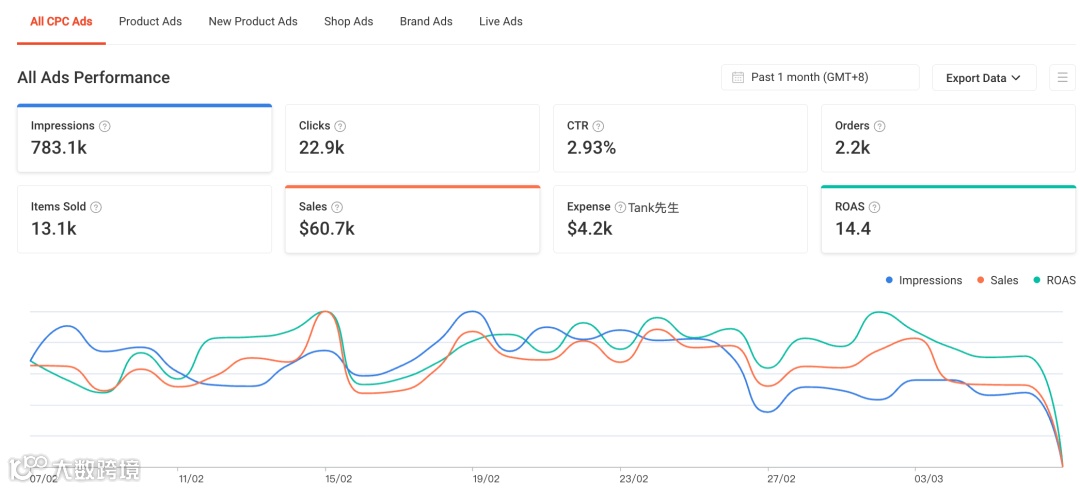The image size is (1080, 489).
Task: Click the CTR help question icon
Action: 598,126
